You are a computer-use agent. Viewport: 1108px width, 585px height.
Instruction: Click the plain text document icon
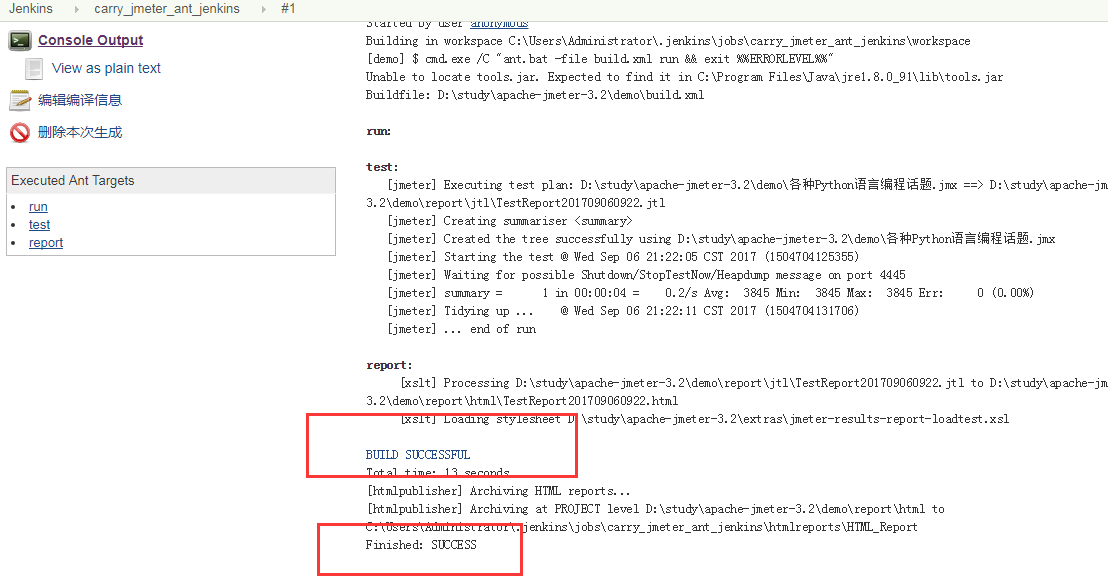tap(34, 69)
